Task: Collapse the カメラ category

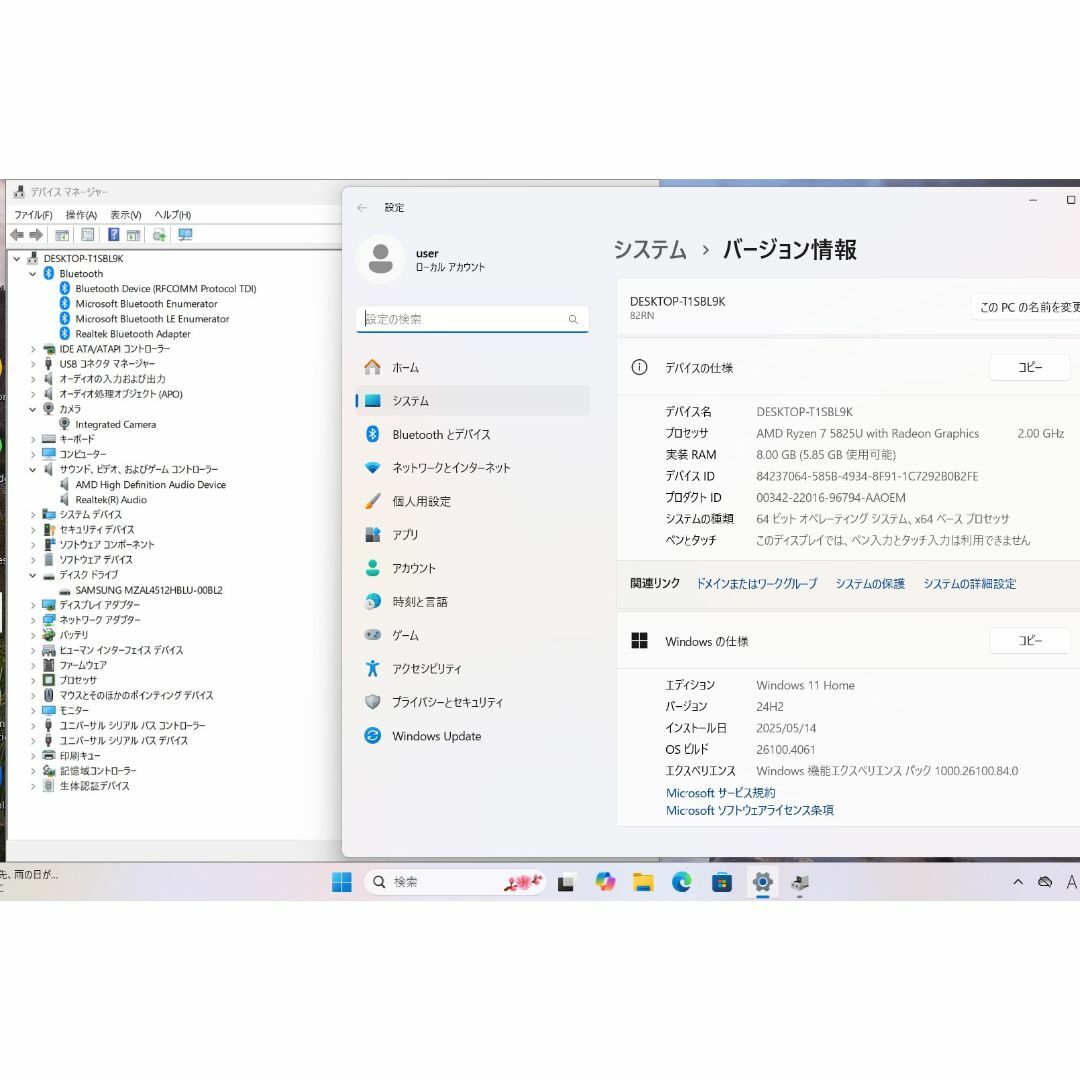Action: pyautogui.click(x=32, y=409)
